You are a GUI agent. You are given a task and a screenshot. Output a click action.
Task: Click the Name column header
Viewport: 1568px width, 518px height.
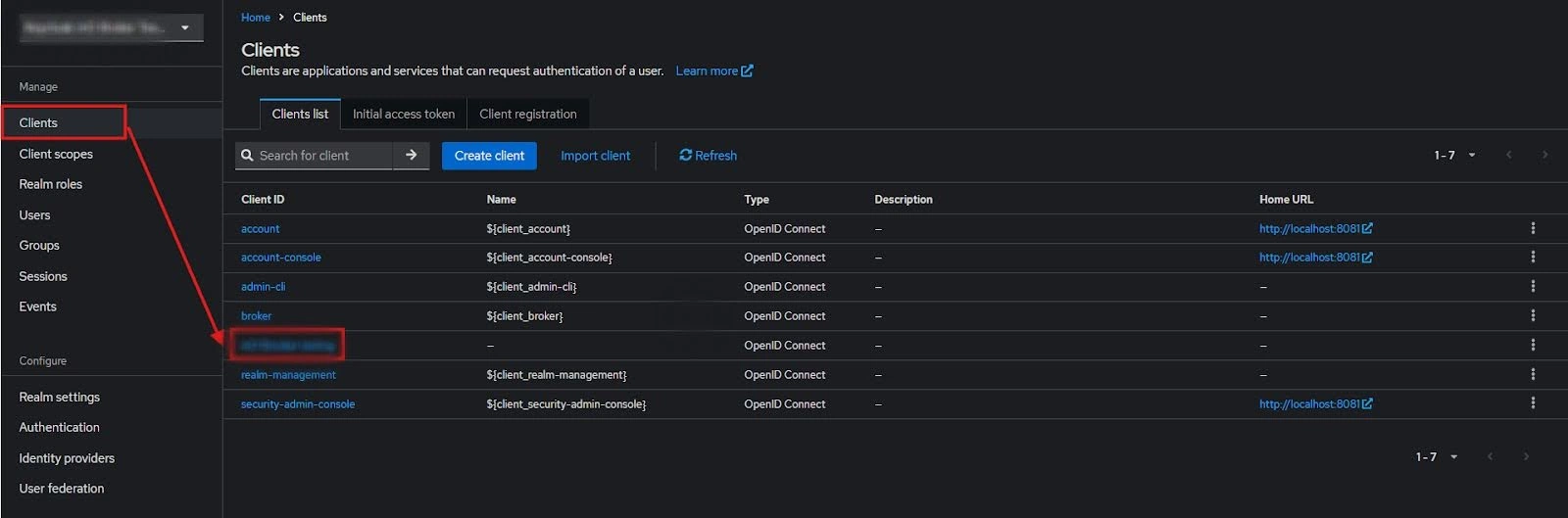pyautogui.click(x=501, y=199)
